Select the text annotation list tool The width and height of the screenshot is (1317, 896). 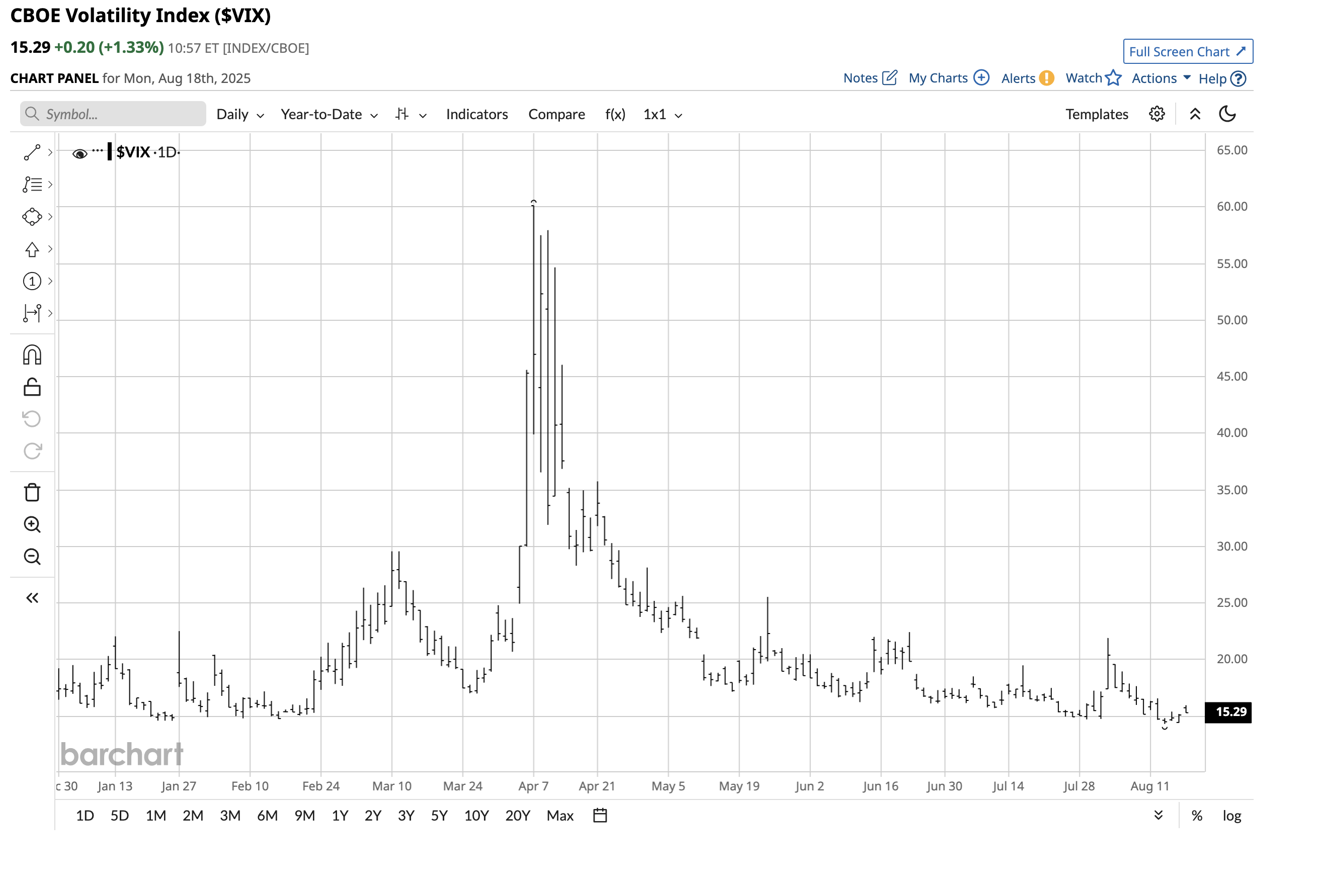click(x=32, y=185)
